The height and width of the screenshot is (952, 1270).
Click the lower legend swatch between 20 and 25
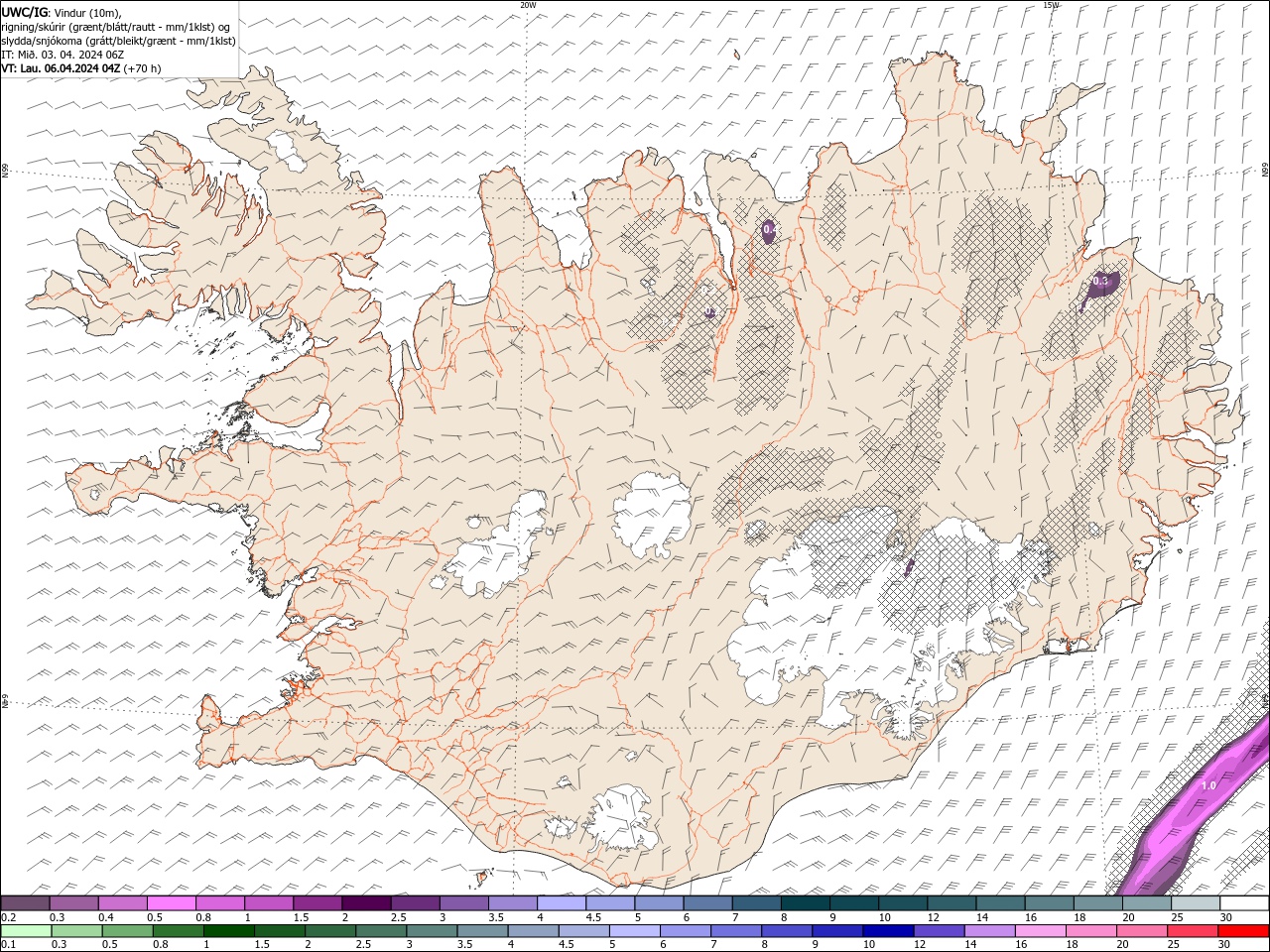pyautogui.click(x=1142, y=930)
